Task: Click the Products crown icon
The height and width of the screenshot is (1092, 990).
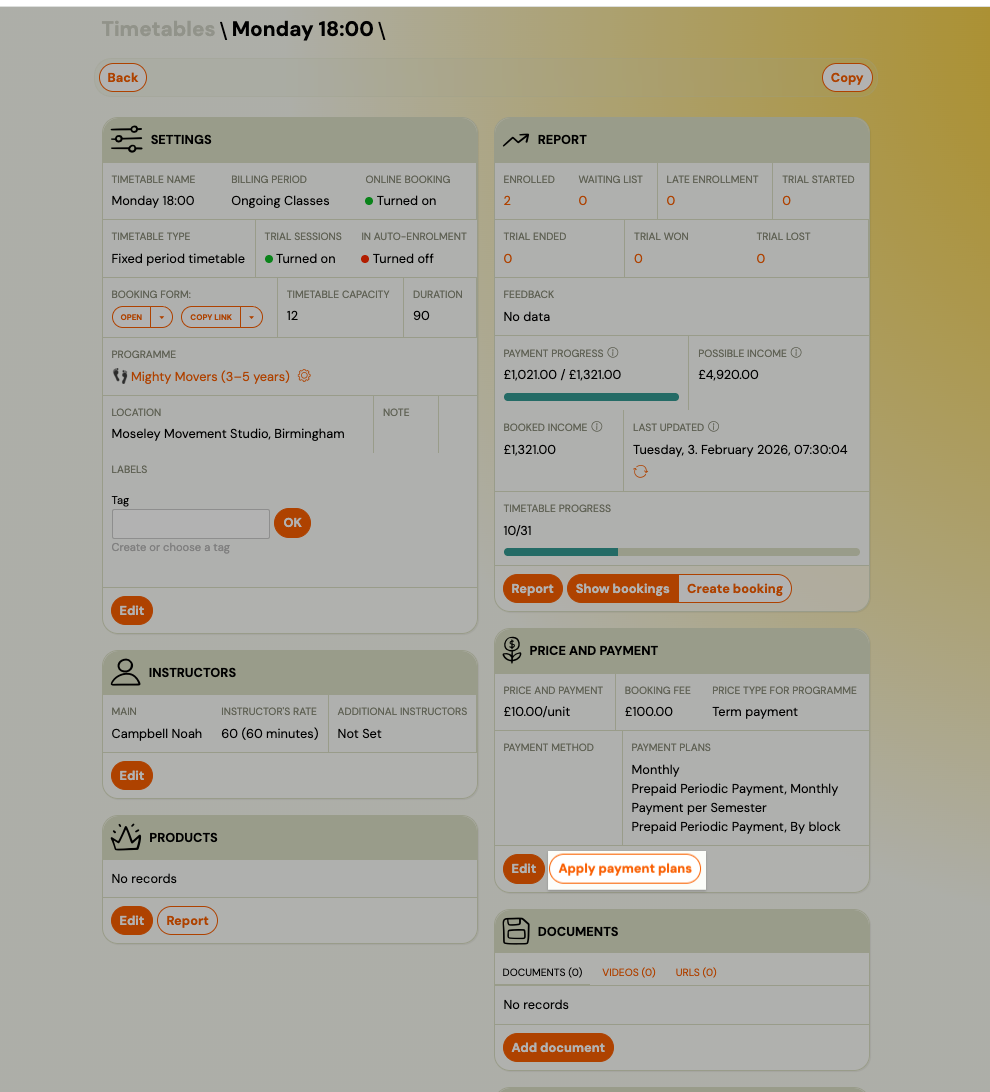Action: [x=125, y=837]
